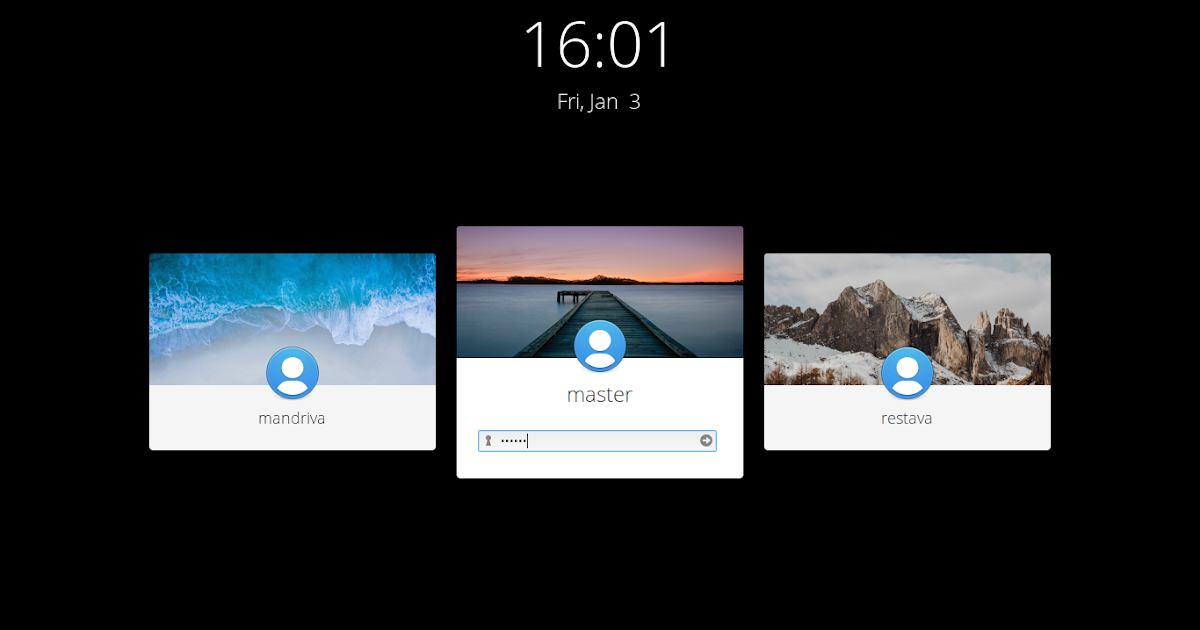Click the arrow submit icon to log in
Image resolution: width=1200 pixels, height=630 pixels.
(x=706, y=440)
